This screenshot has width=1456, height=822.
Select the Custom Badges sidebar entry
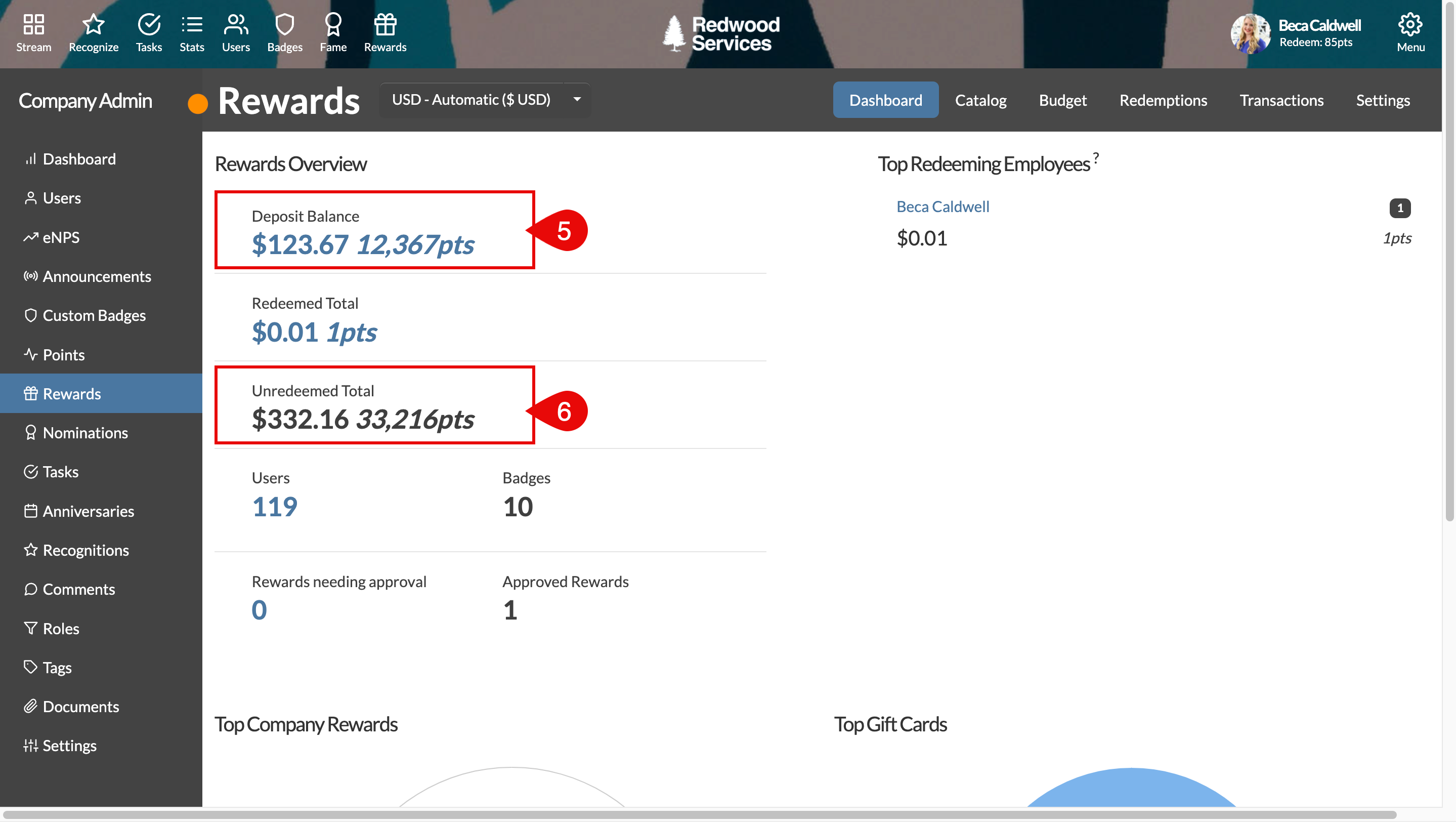pyautogui.click(x=95, y=315)
